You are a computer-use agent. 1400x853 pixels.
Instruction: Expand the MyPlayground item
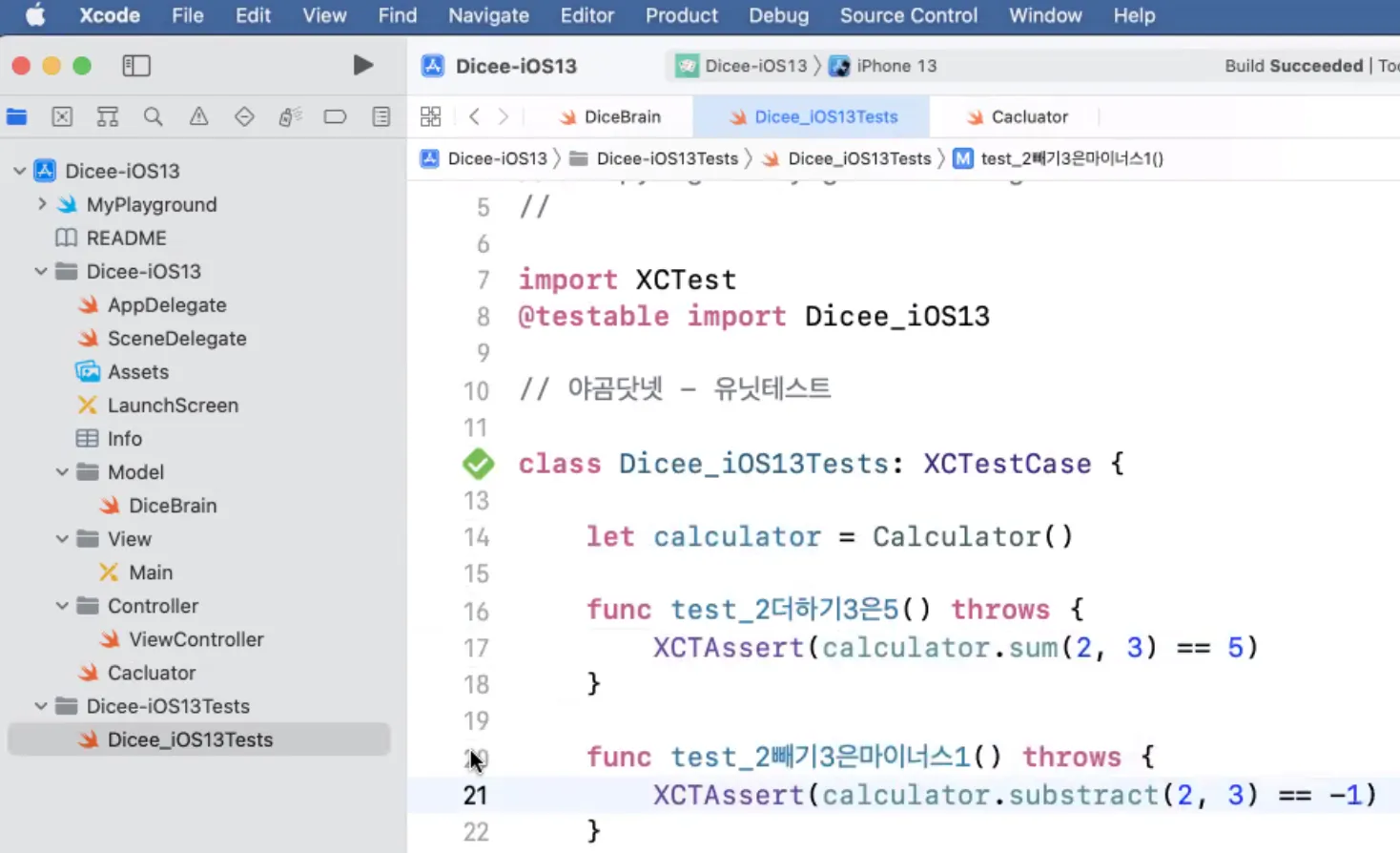(42, 204)
